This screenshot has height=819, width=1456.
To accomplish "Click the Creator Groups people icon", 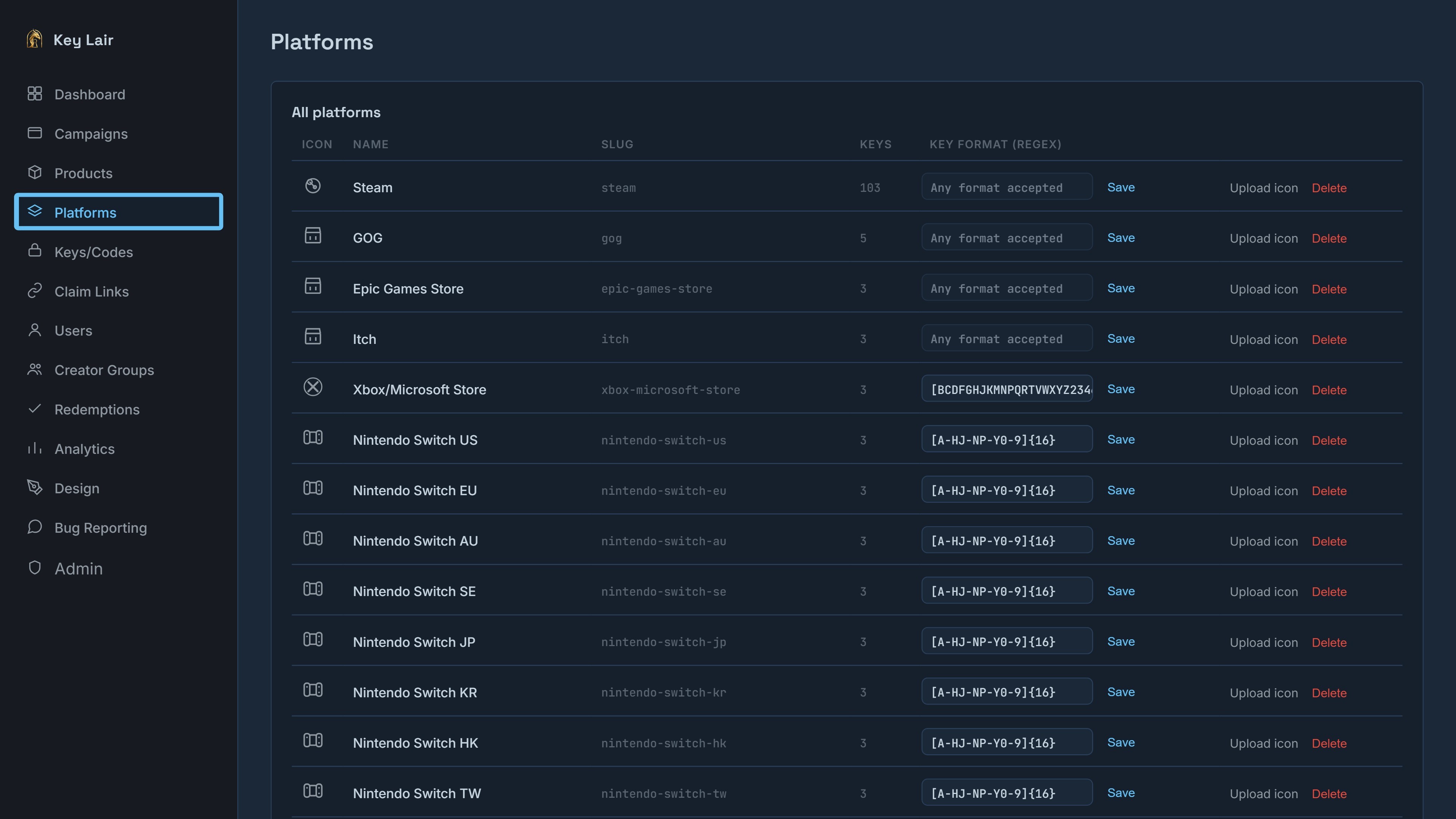I will tap(35, 370).
